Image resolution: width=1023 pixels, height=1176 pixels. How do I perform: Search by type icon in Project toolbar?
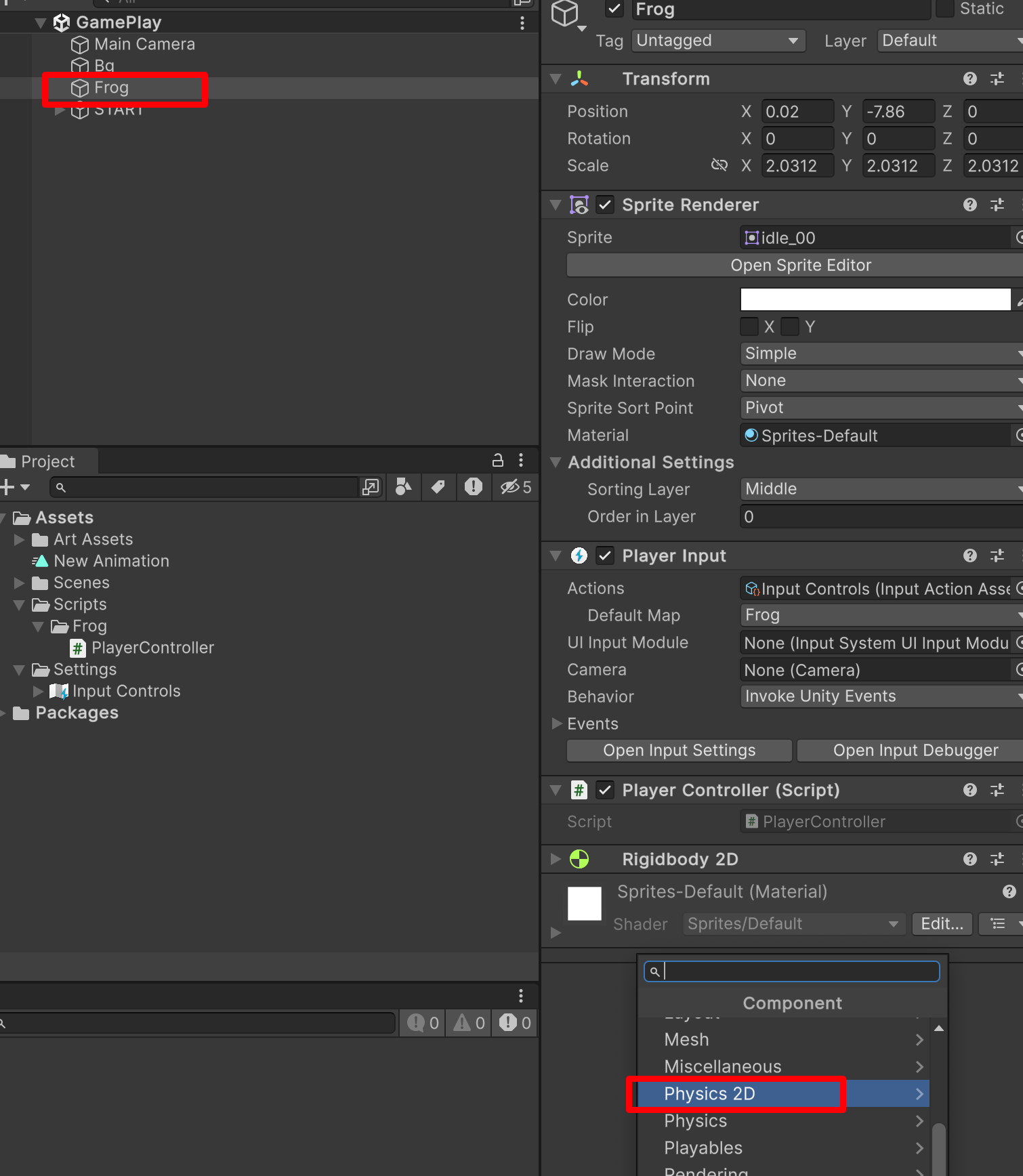(x=404, y=487)
